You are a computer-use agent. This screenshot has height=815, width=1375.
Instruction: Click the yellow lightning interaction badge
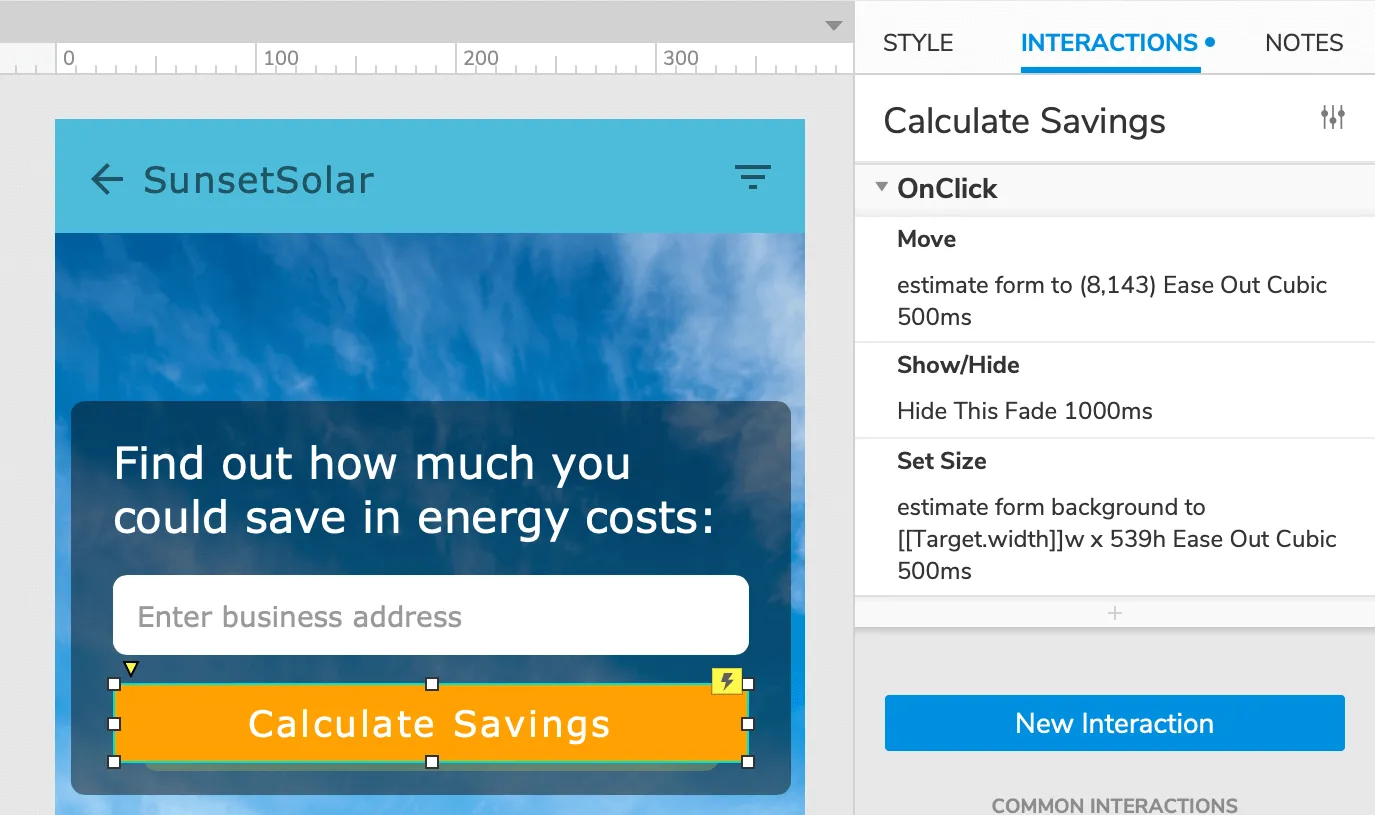click(x=727, y=682)
